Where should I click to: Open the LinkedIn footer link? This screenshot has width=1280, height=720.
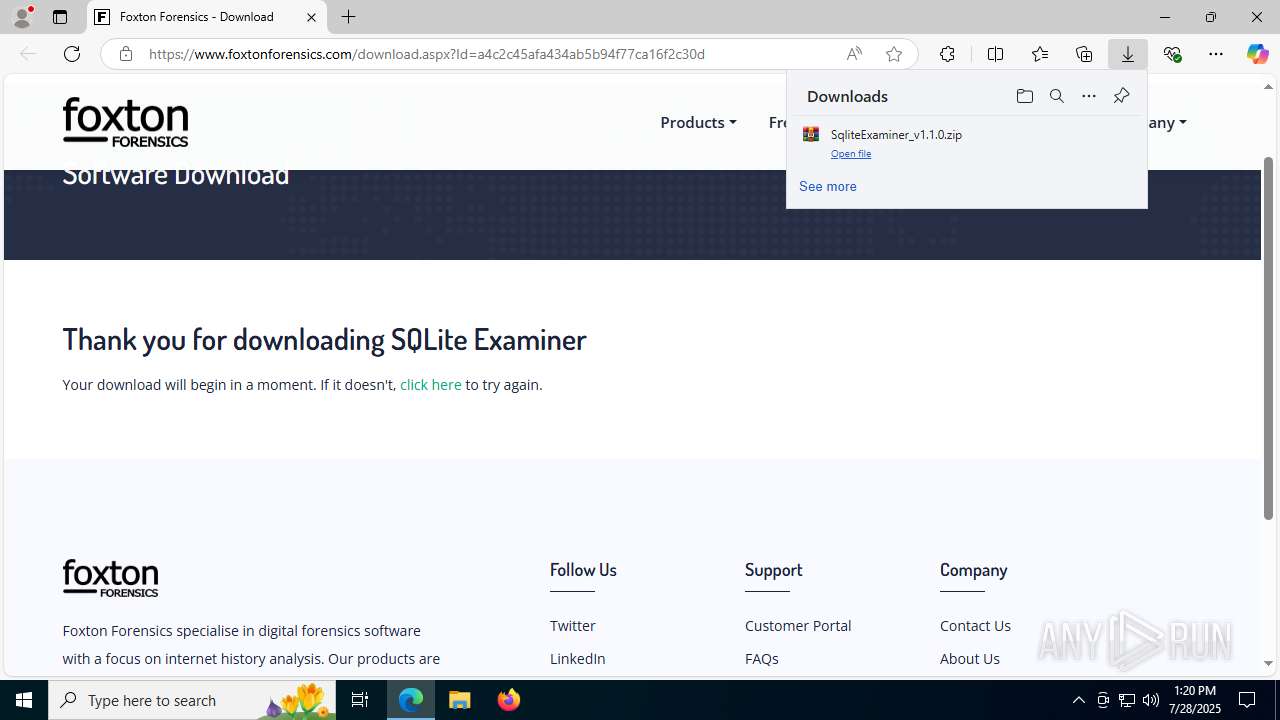[x=578, y=658]
